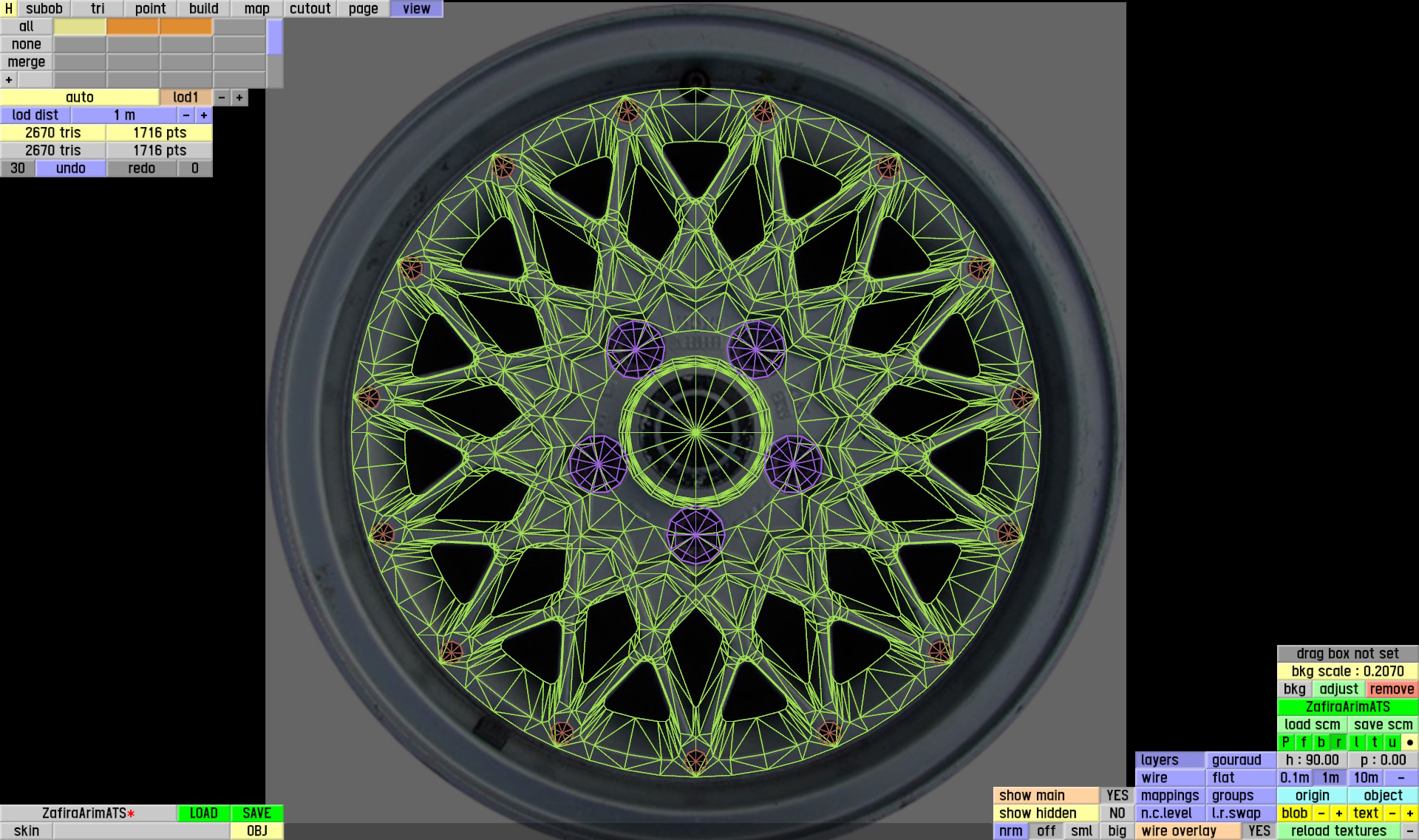Viewport: 1419px width, 840px height.
Task: Switch to 't' top view button
Action: [x=1375, y=742]
